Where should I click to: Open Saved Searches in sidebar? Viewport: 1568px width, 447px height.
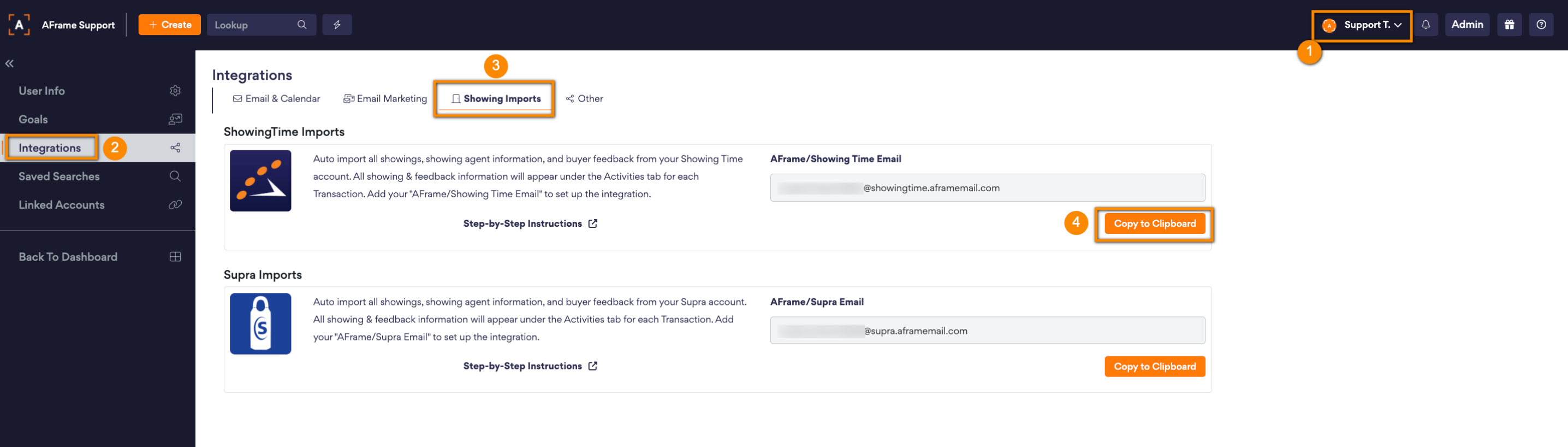pyautogui.click(x=97, y=177)
